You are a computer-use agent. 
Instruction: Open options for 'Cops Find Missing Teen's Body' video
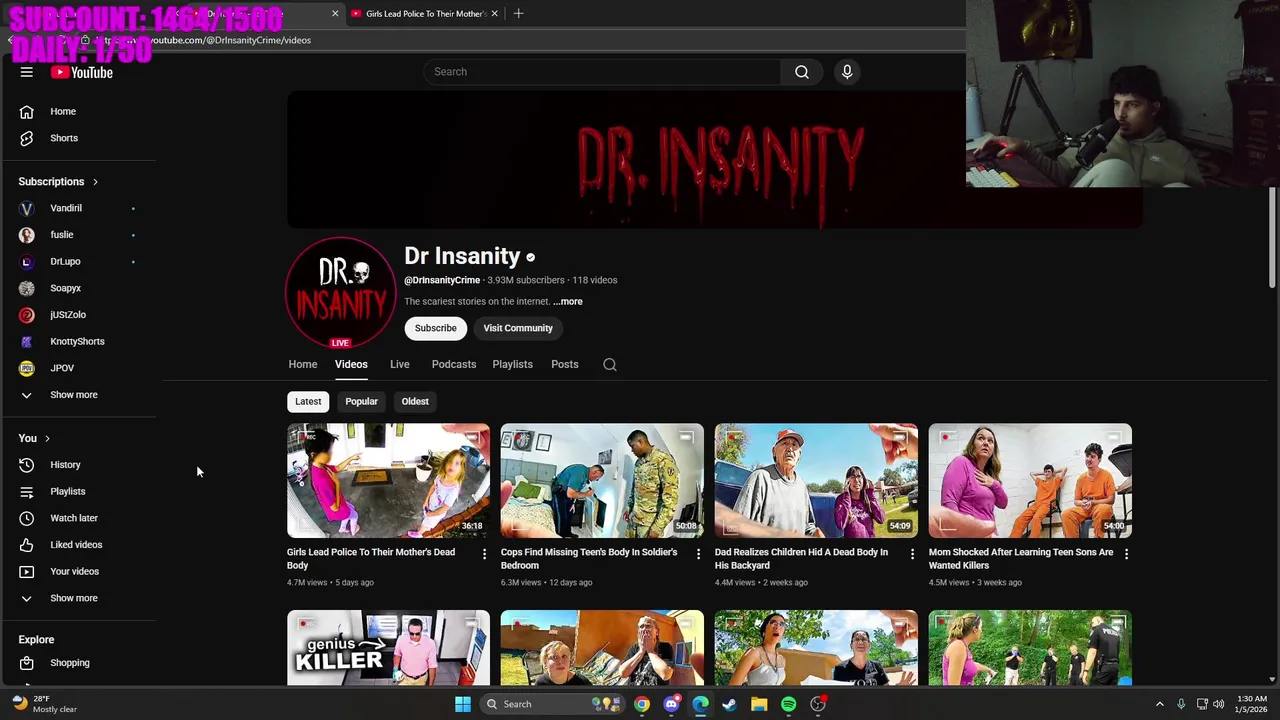pos(698,554)
